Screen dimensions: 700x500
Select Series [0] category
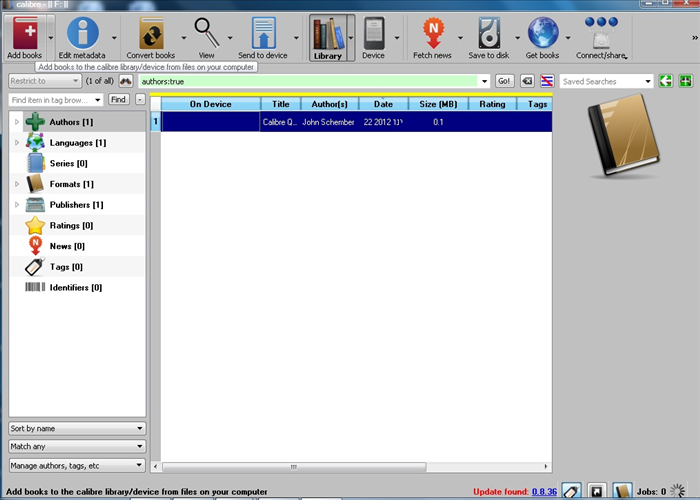click(68, 163)
